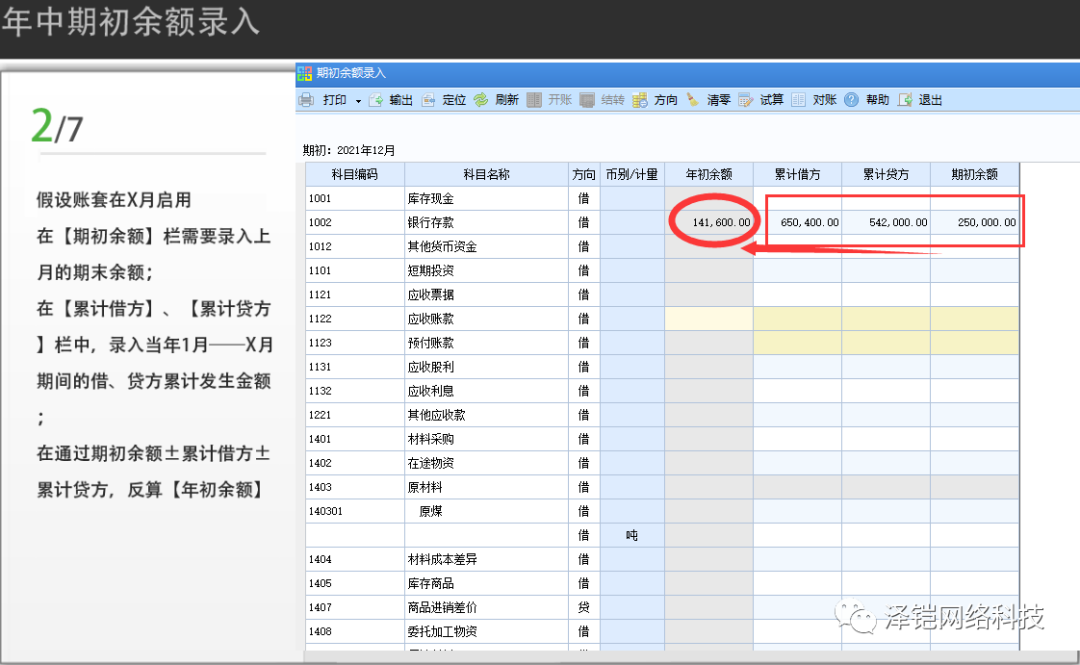Click 退出 (Exit) in the toolbar
Viewport: 1080px width, 665px height.
click(x=905, y=100)
